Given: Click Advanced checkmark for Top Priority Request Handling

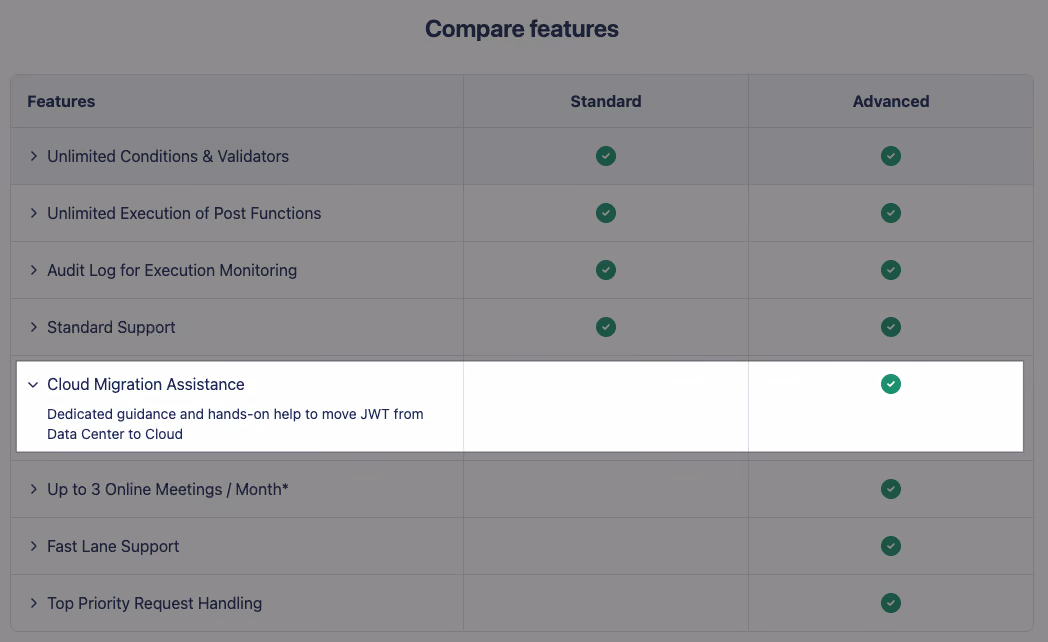Looking at the screenshot, I should coord(890,603).
